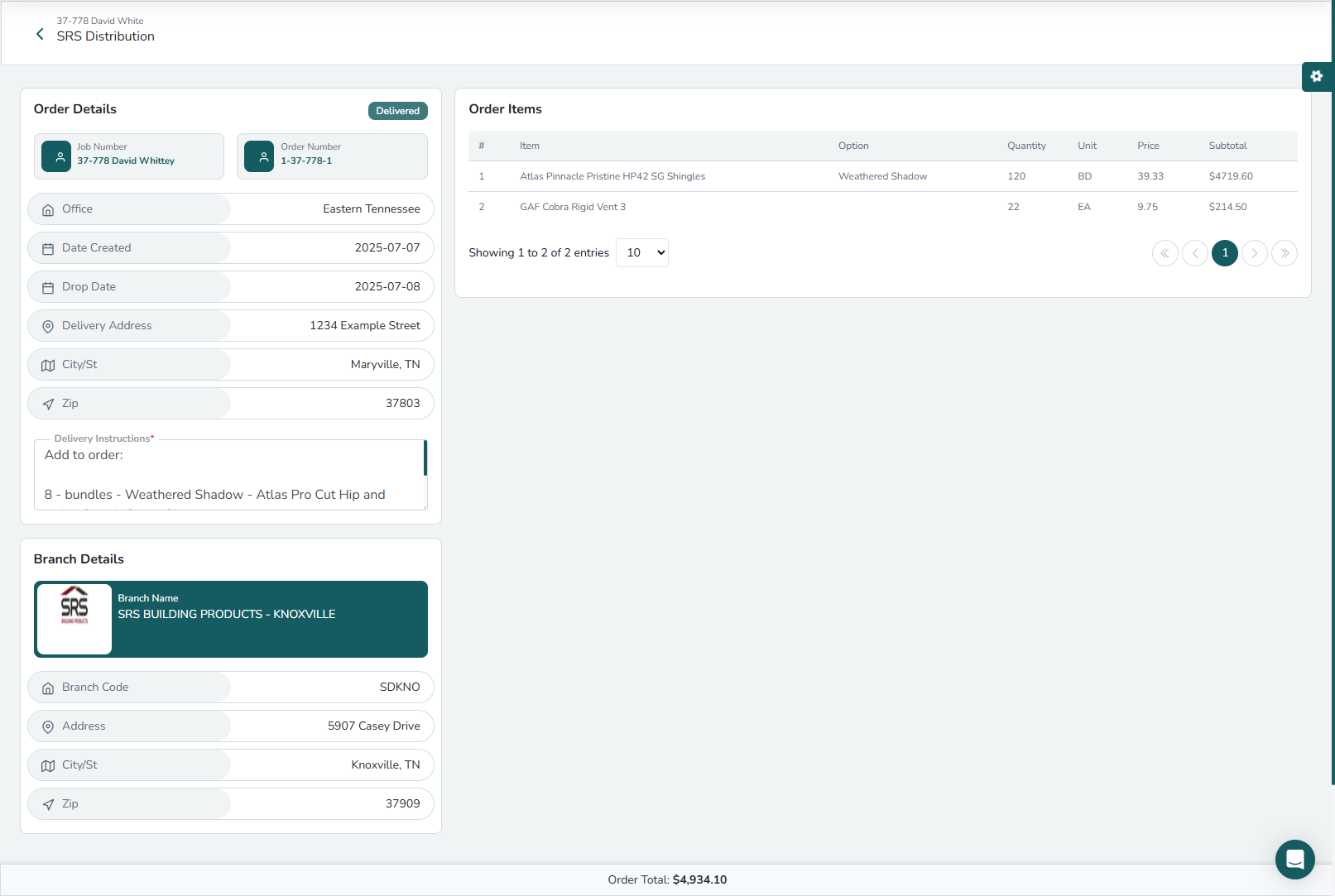Select page 1 in pagination
The width and height of the screenshot is (1335, 896).
pyautogui.click(x=1225, y=253)
